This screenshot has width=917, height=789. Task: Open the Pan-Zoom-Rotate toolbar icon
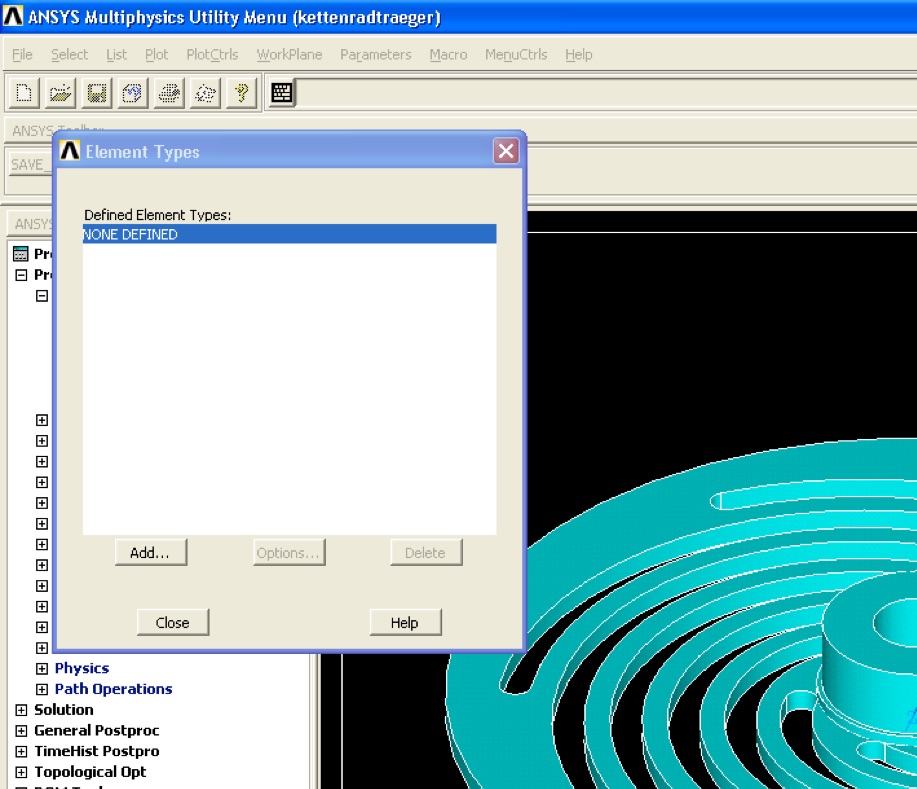point(133,93)
